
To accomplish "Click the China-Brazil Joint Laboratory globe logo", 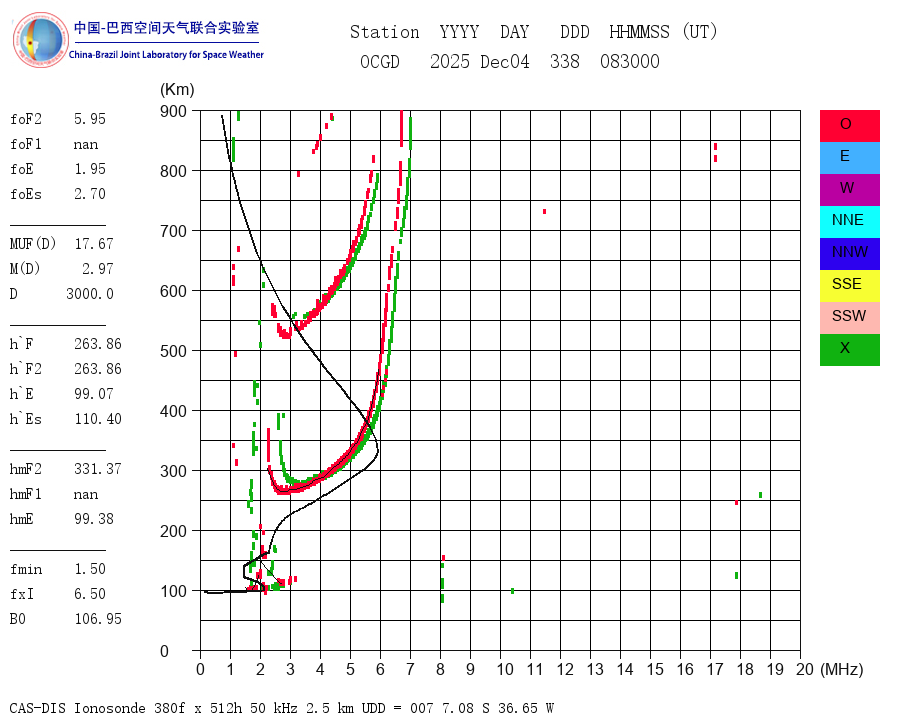I will pos(40,40).
